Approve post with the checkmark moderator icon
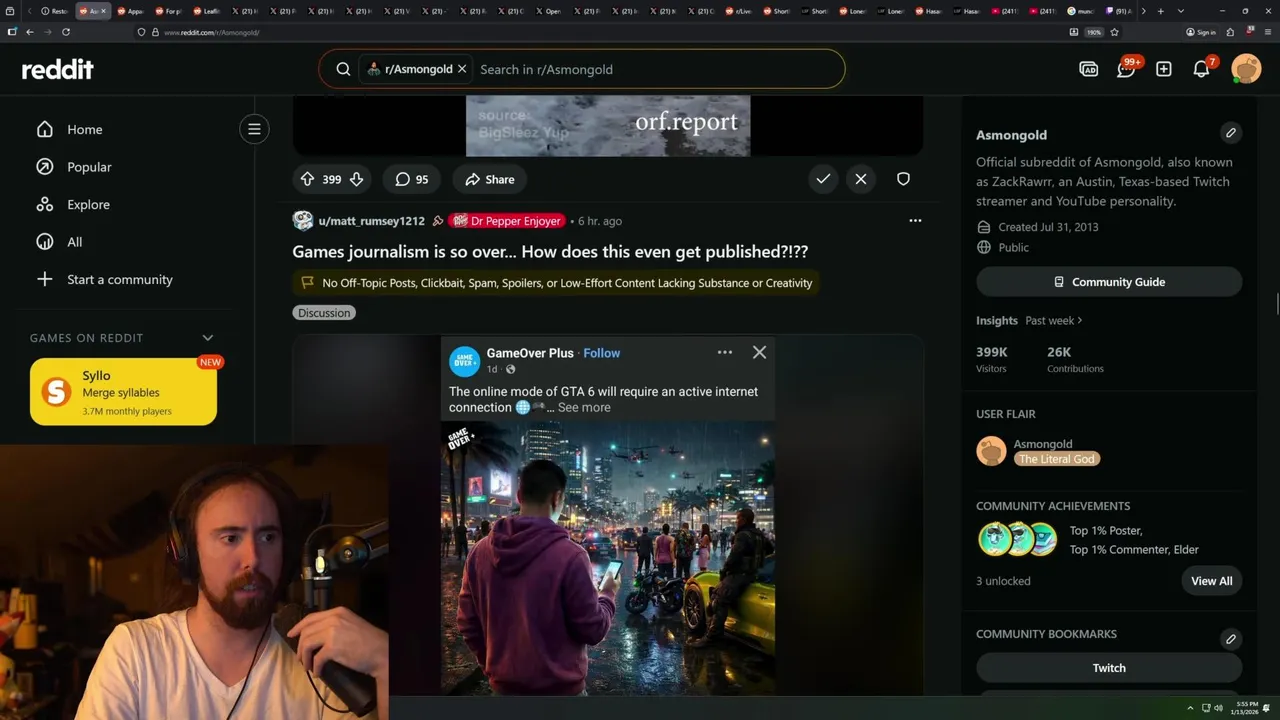This screenshot has width=1280, height=720. point(823,179)
